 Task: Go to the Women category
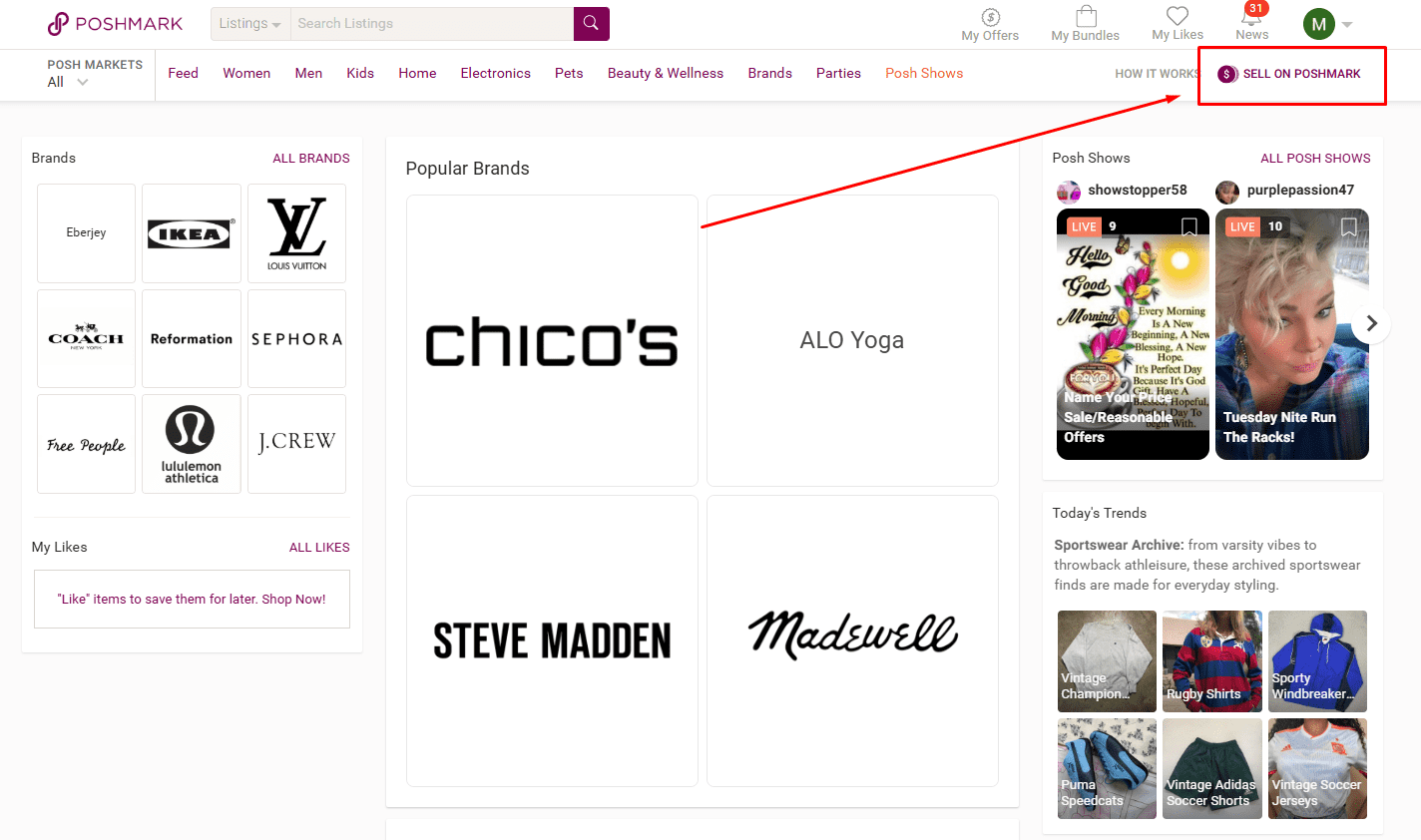pos(246,73)
